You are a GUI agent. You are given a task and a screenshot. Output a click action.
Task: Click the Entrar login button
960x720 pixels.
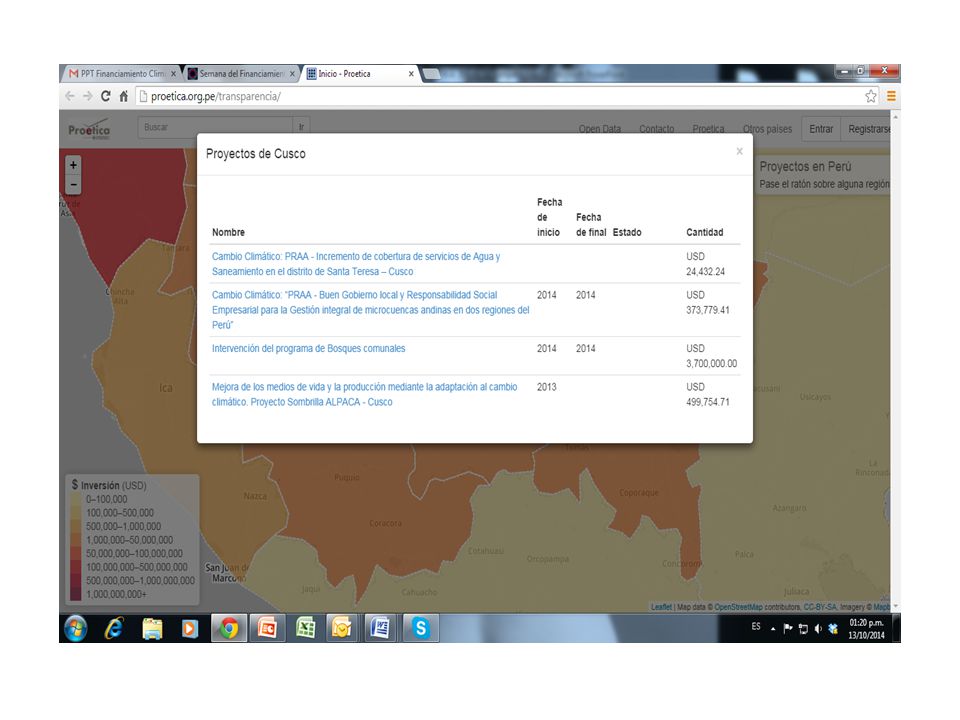tap(821, 129)
